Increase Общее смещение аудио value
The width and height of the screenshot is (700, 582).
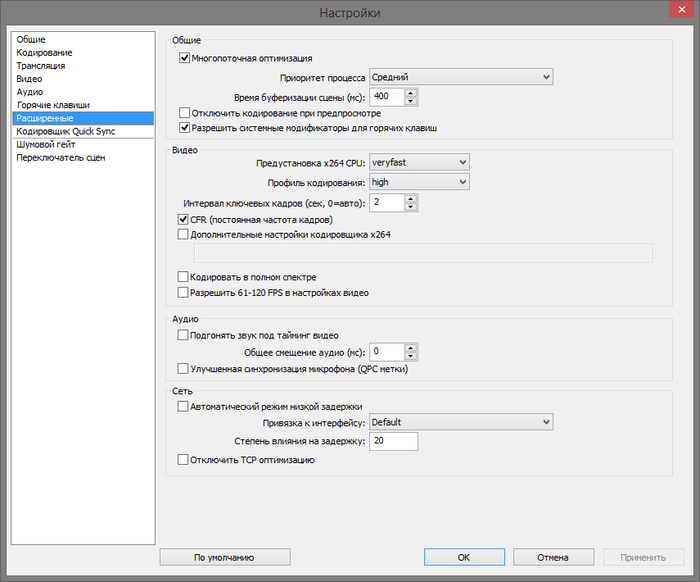pos(411,348)
